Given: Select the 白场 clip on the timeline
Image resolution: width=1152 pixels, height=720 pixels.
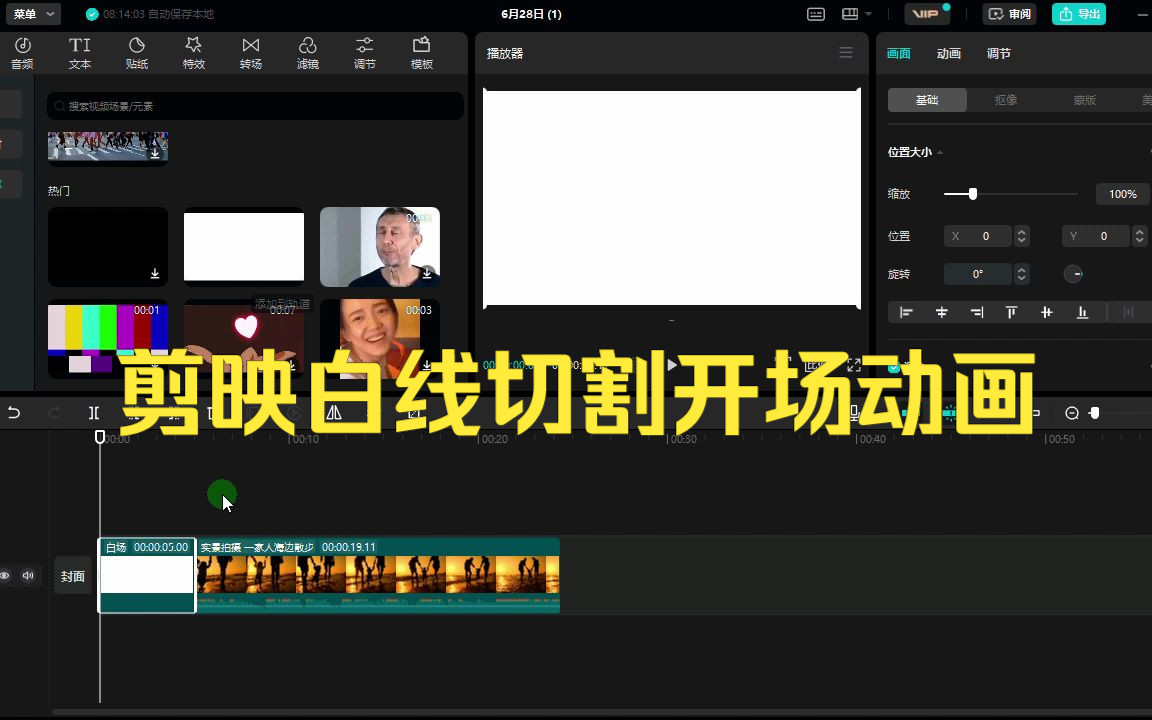Looking at the screenshot, I should coord(147,576).
